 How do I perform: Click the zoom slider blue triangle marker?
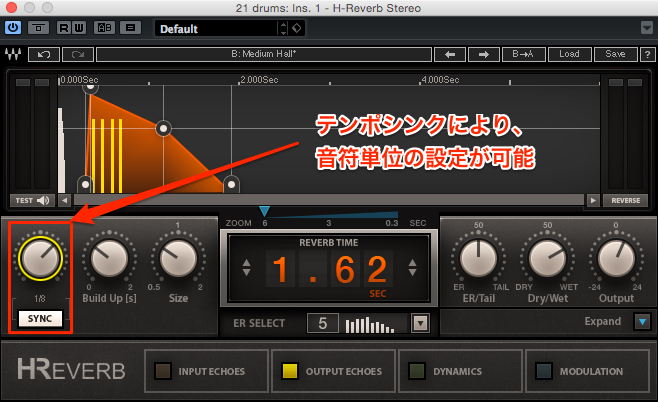[x=264, y=211]
